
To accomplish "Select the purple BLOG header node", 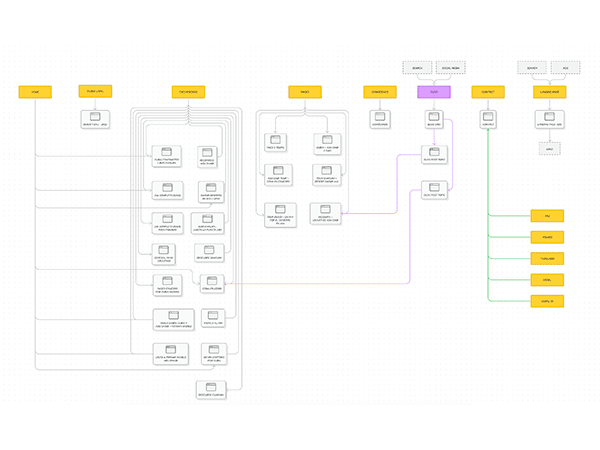I will pos(434,92).
